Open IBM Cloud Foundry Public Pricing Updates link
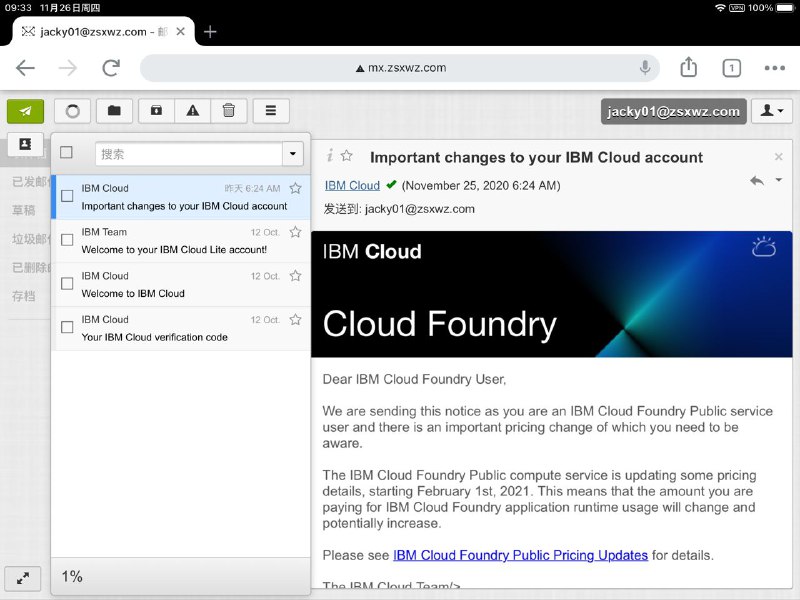 coord(520,555)
